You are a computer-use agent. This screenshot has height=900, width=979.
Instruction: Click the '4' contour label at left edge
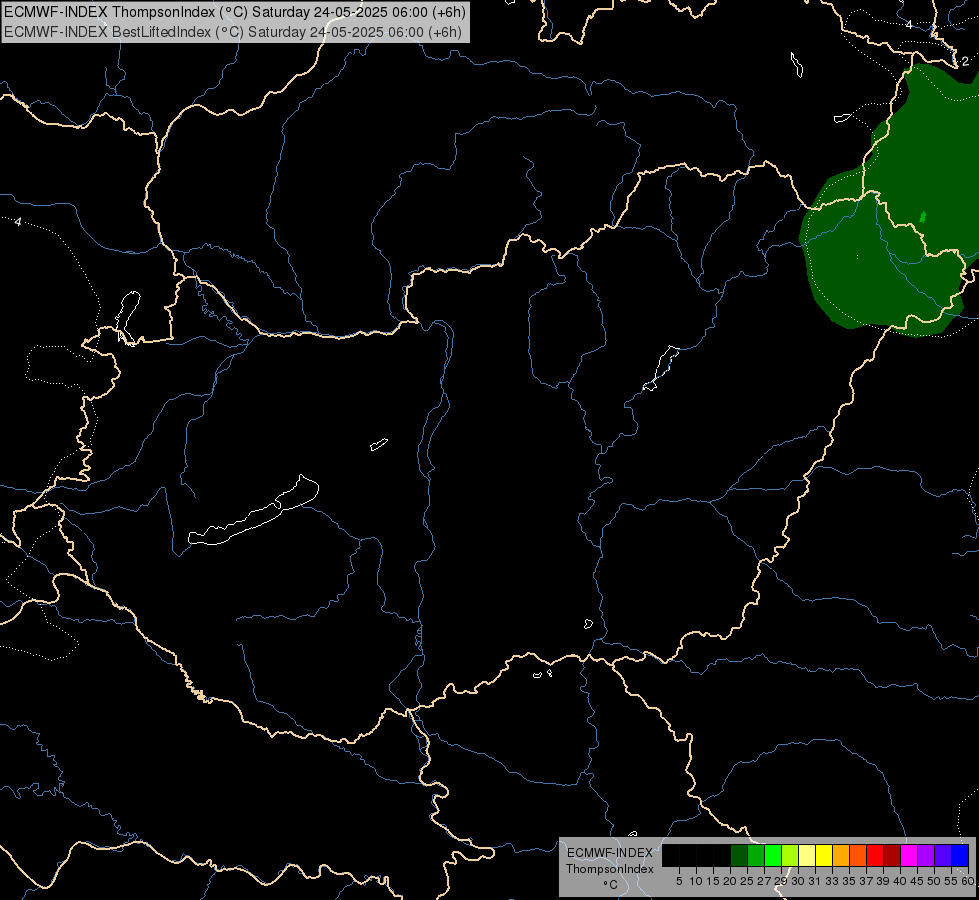pos(18,222)
